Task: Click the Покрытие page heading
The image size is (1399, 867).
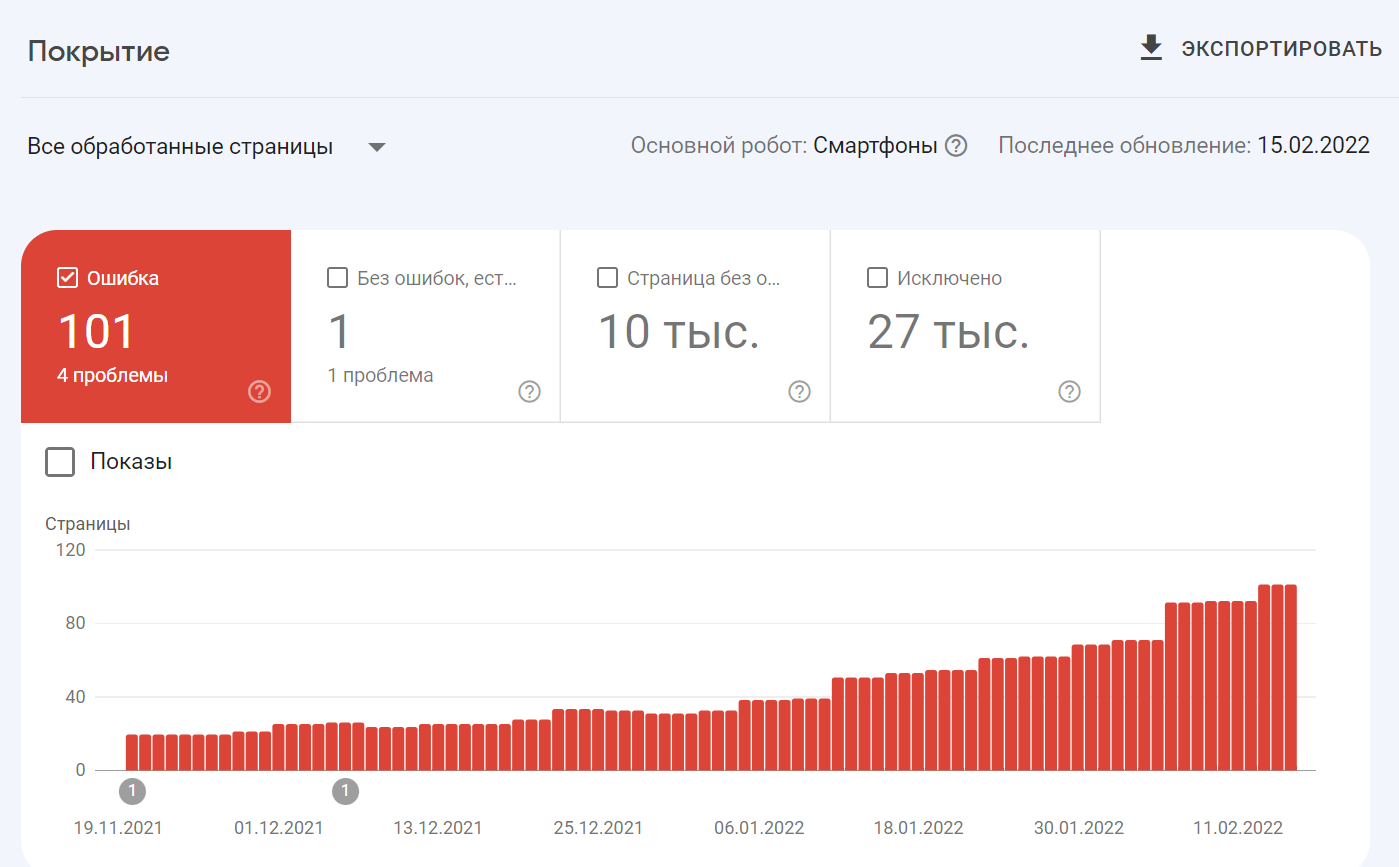Action: click(99, 52)
